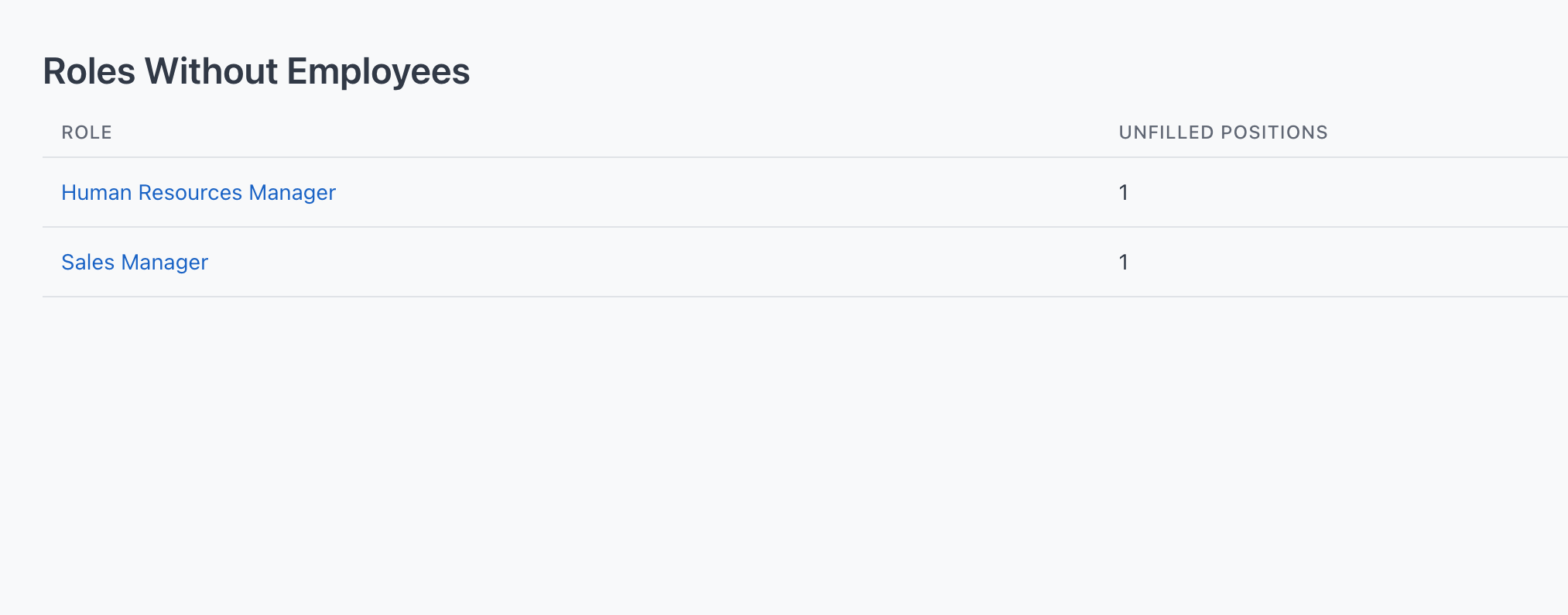
Task: Sort by the UNFILLED POSITIONS column header
Action: point(1223,132)
